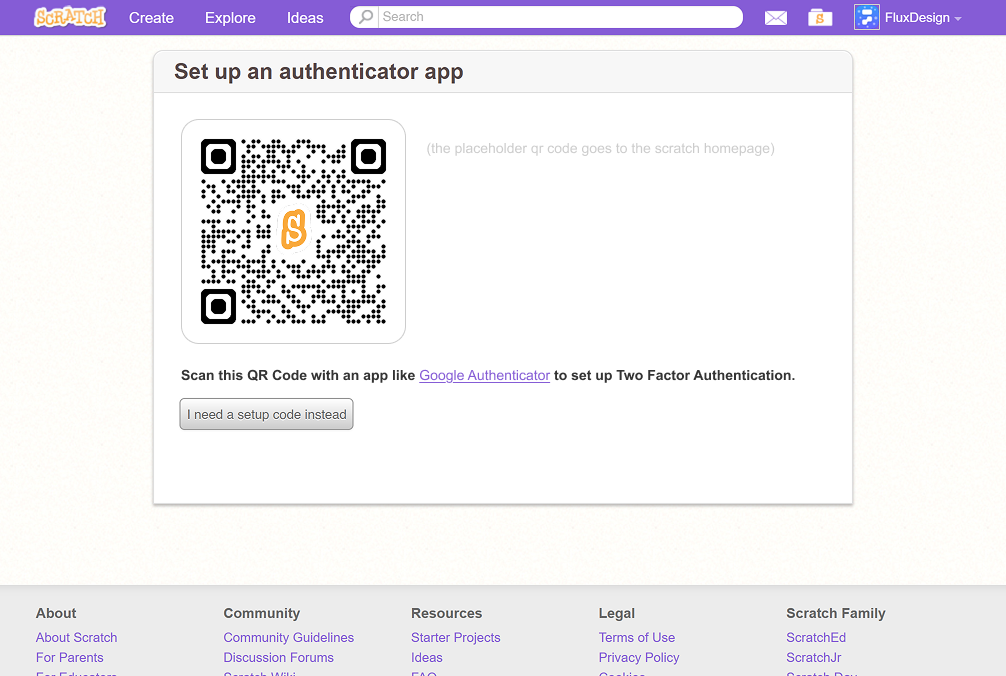Open the Messages envelope icon
Image resolution: width=1006 pixels, height=676 pixels.
776,18
